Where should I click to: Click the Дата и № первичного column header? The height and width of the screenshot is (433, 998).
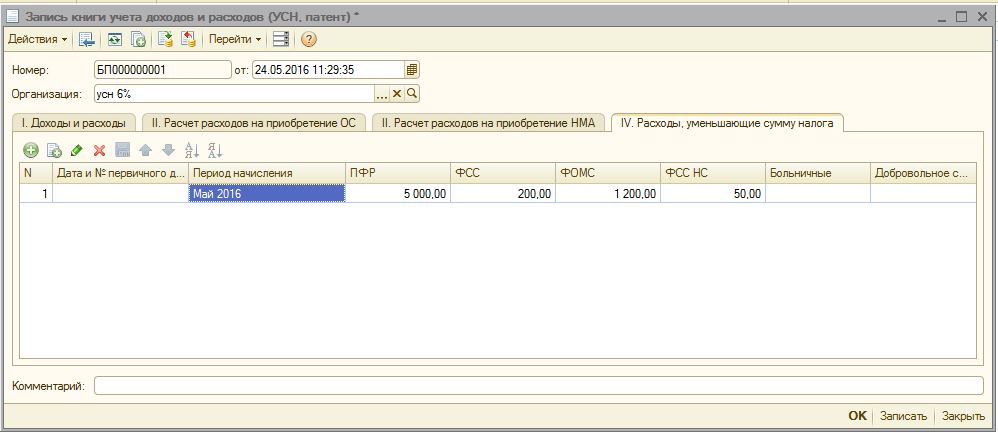120,173
